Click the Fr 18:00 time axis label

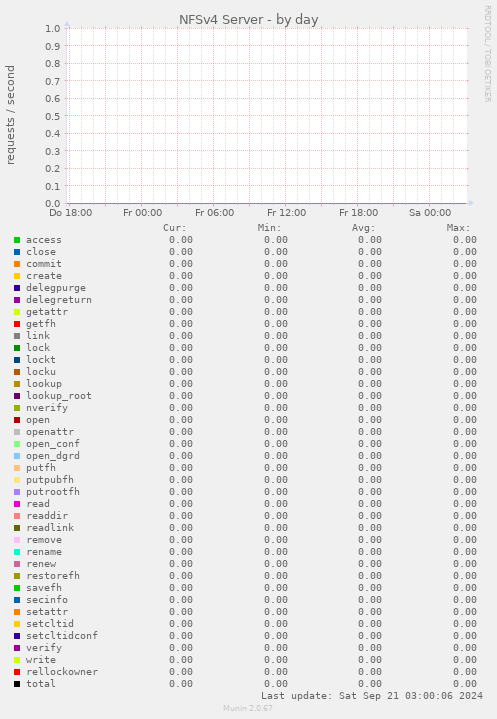pyautogui.click(x=359, y=213)
